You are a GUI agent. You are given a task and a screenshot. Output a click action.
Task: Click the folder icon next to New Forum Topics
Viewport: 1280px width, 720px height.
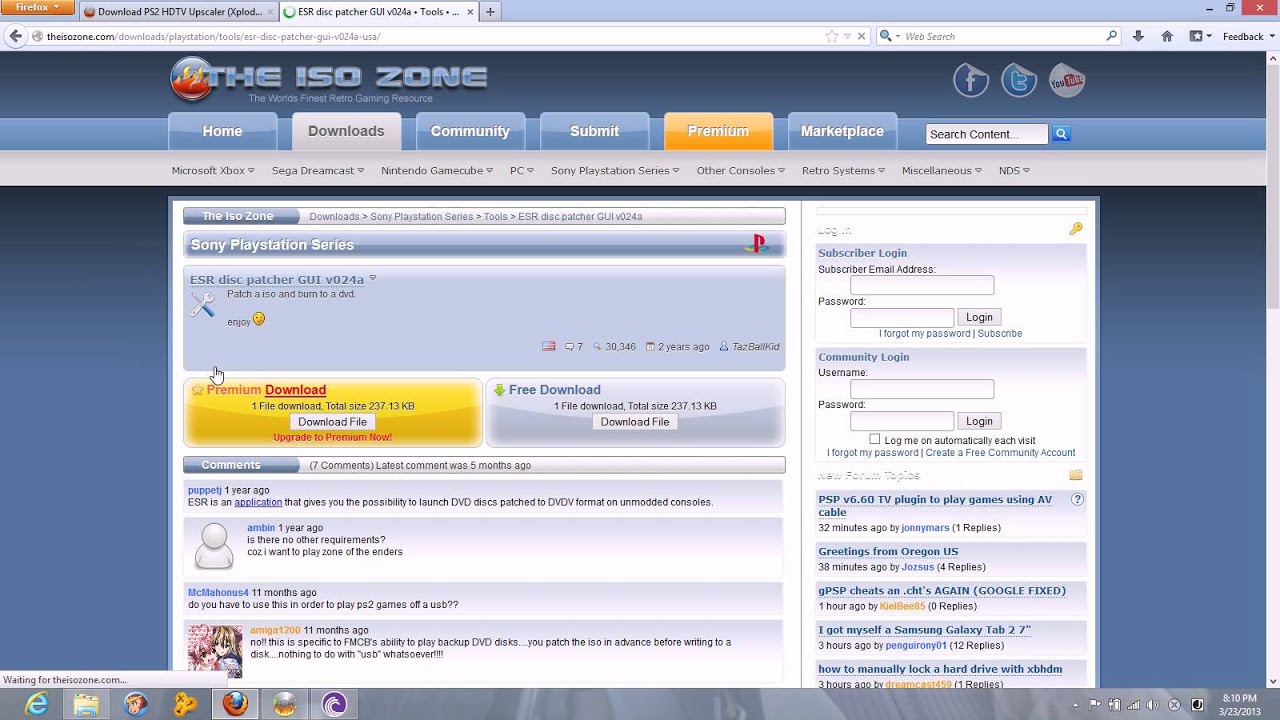pos(1076,475)
